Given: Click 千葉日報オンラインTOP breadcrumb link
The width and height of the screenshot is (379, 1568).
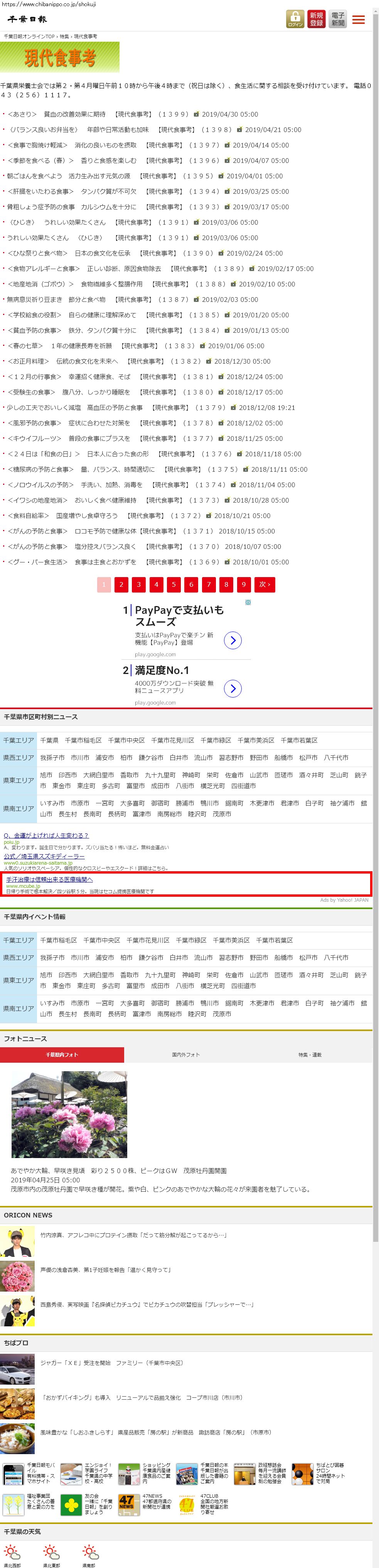Looking at the screenshot, I should 29,37.
